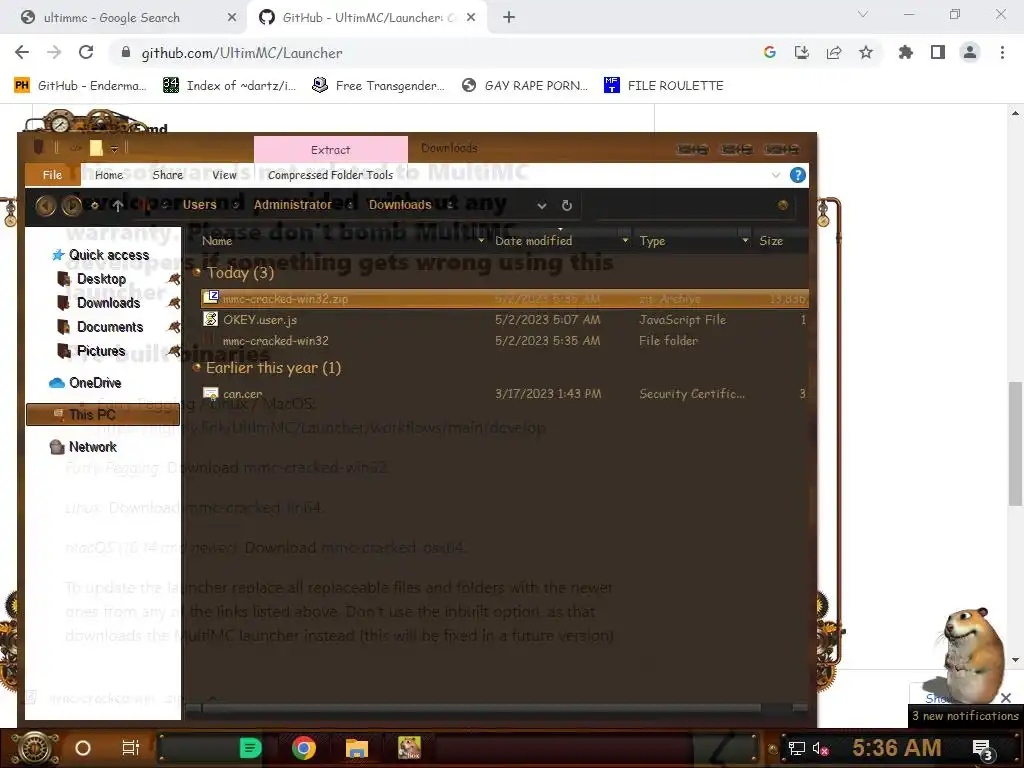Open Chrome three-dot menu
This screenshot has width=1024, height=768.
(1002, 52)
